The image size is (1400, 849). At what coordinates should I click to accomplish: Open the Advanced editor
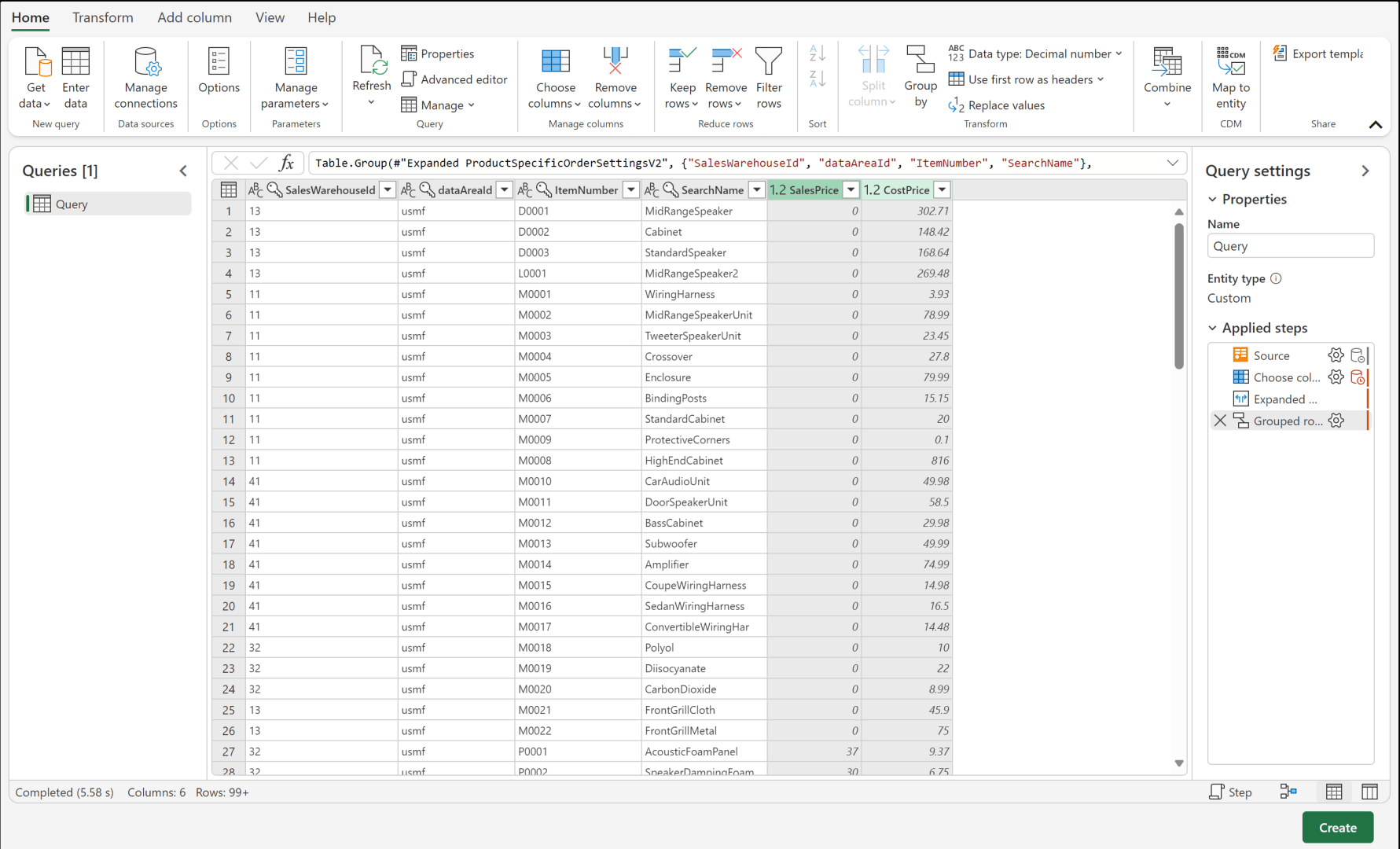click(454, 79)
